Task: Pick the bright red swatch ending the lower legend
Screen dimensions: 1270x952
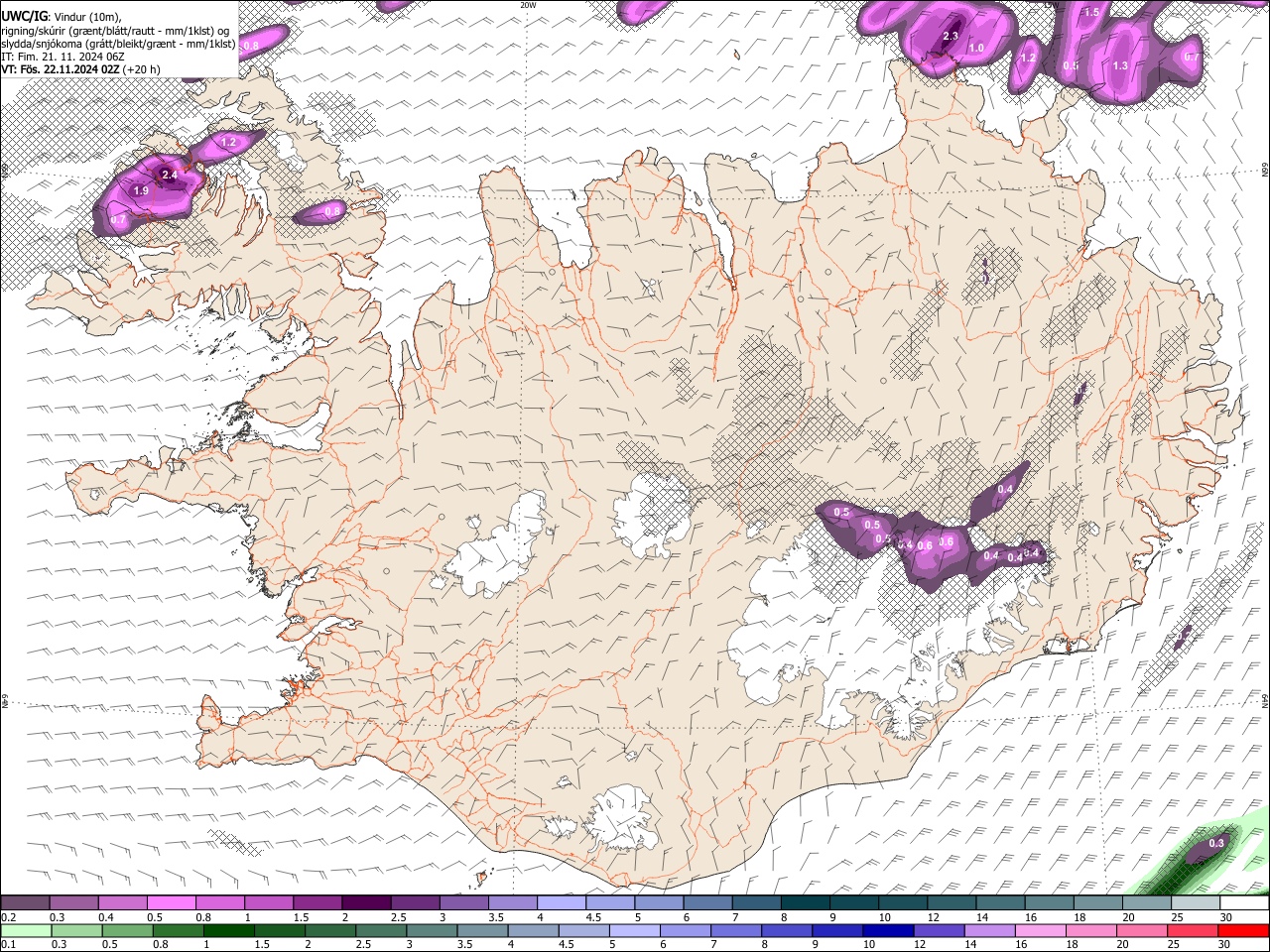Action: click(1244, 930)
